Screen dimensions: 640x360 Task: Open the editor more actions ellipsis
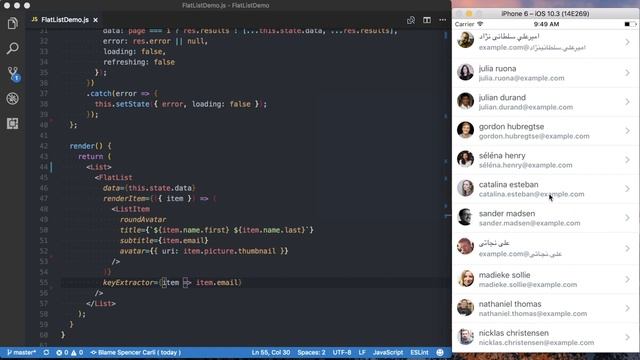click(x=442, y=20)
